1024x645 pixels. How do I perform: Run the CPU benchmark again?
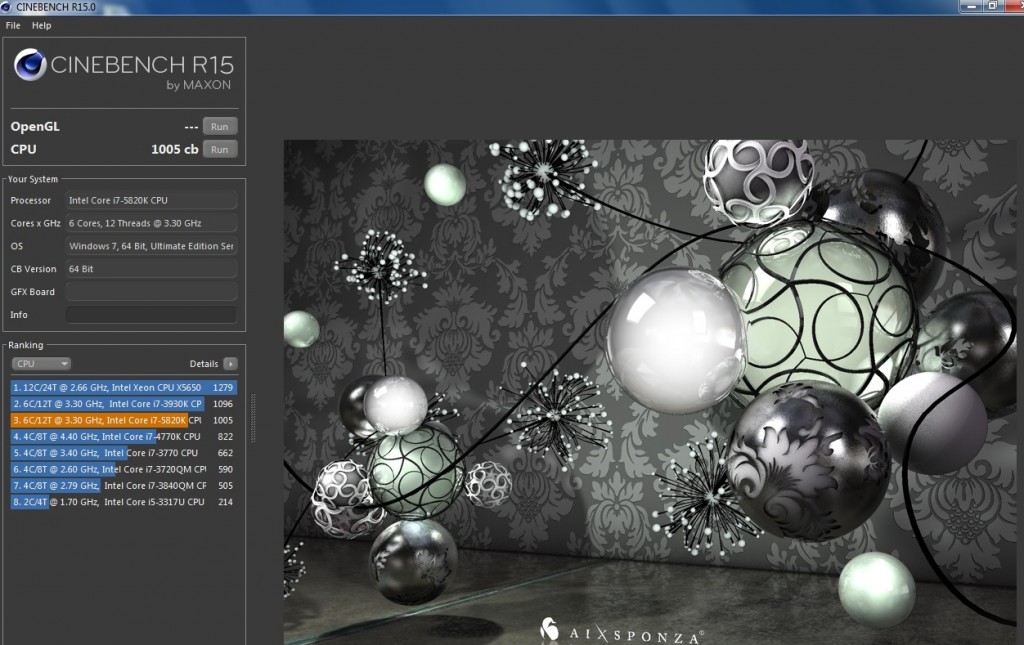tap(219, 148)
